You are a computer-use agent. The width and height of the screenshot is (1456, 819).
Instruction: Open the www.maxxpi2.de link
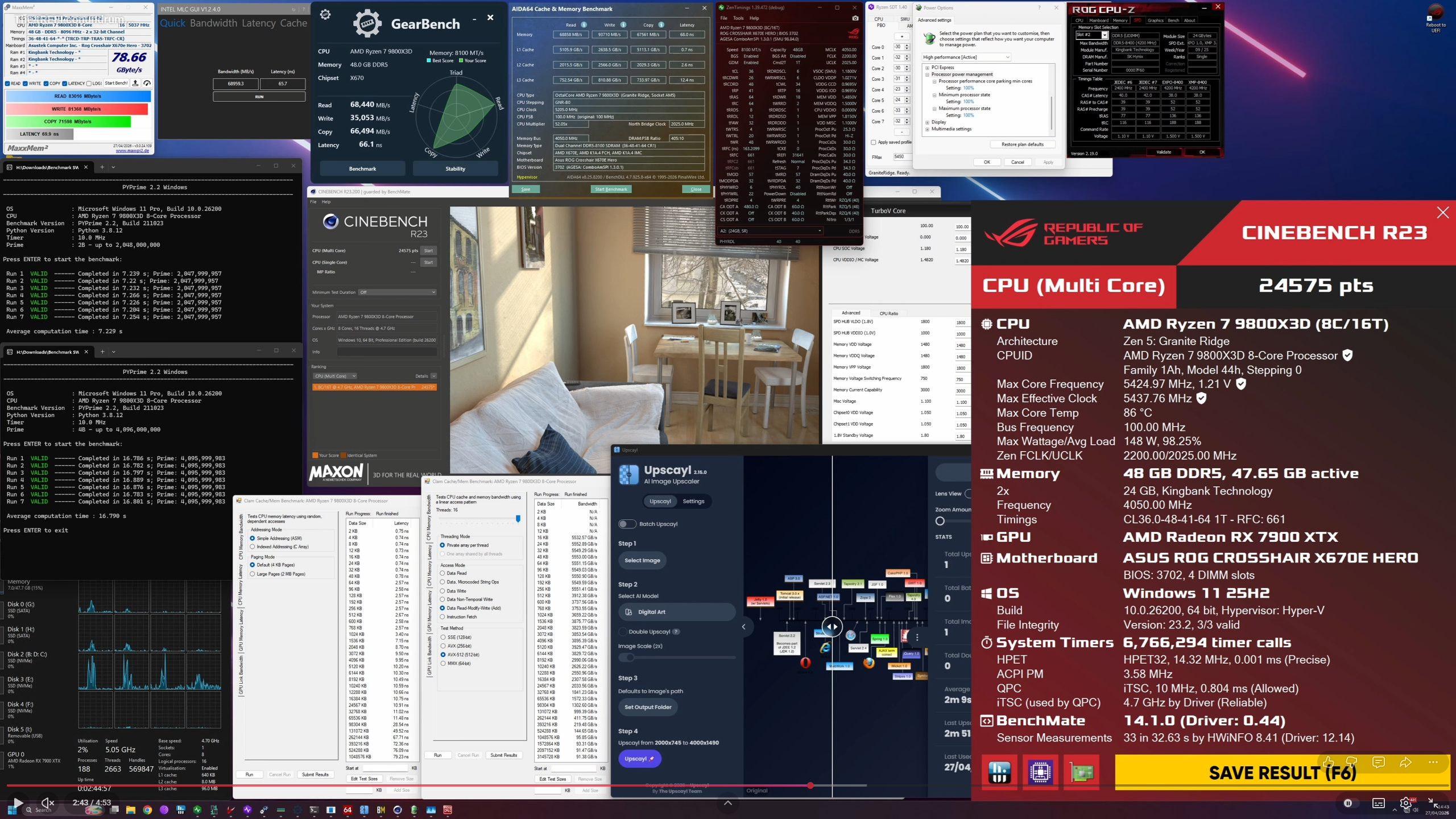point(133,151)
